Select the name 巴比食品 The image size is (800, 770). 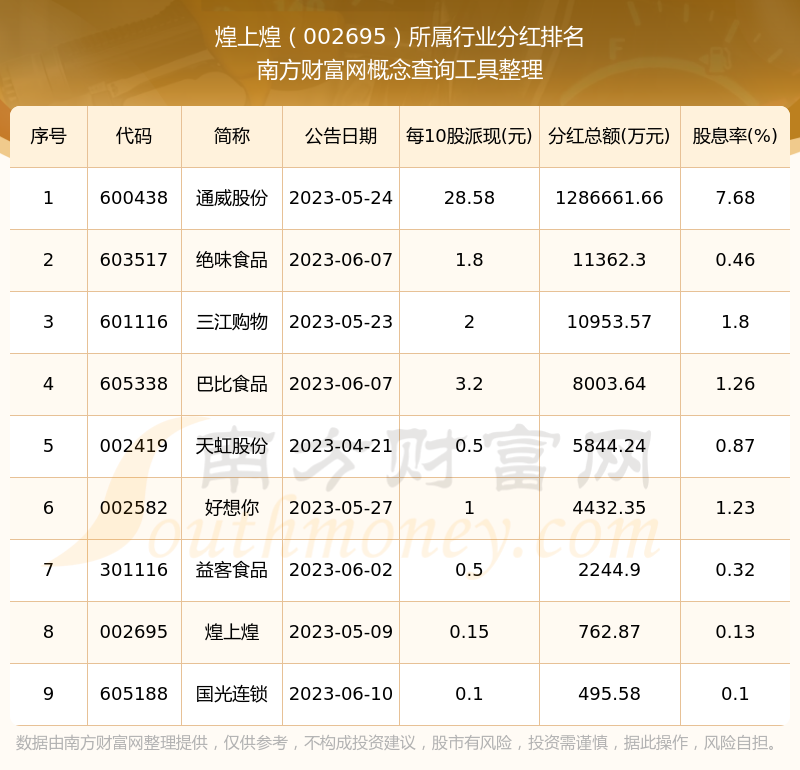[x=232, y=384]
